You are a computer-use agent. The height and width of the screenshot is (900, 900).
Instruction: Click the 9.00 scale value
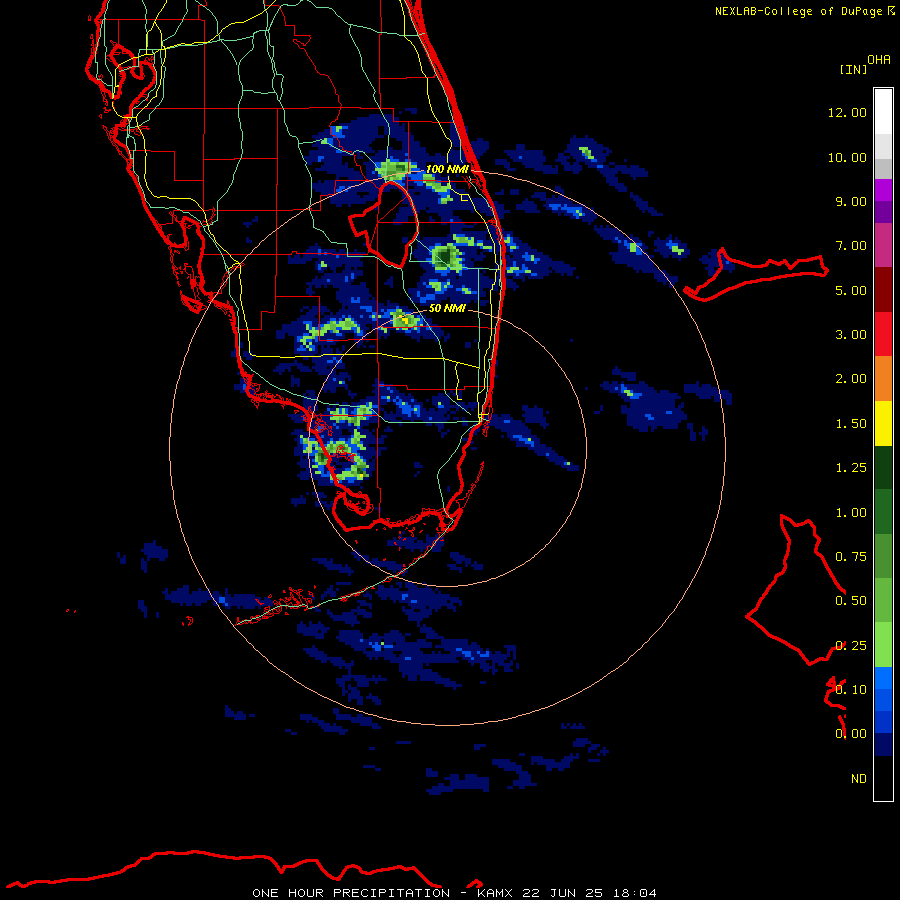[851, 201]
